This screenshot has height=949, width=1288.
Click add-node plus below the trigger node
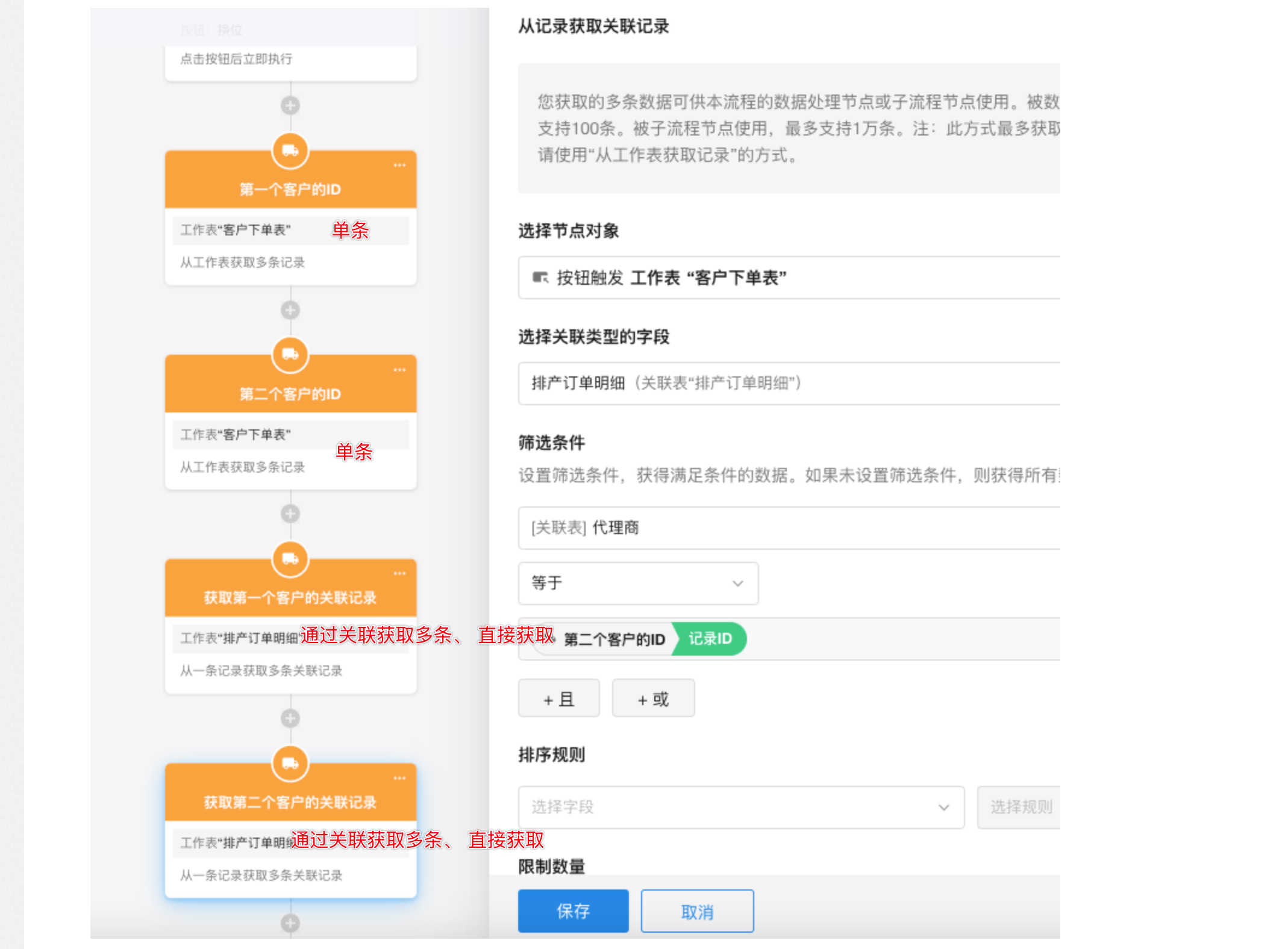coord(290,105)
